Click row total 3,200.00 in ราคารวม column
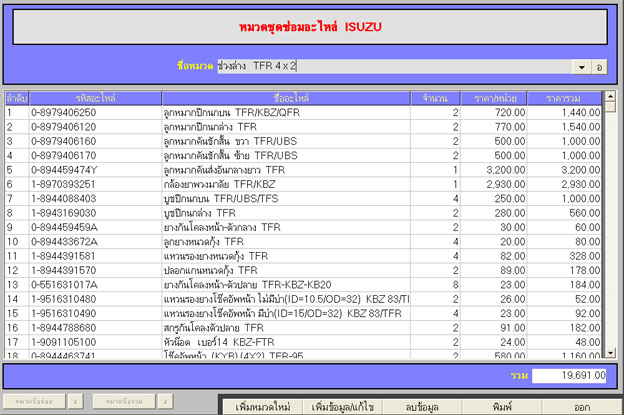Screen dimensions: 624x415 pyautogui.click(x=581, y=170)
